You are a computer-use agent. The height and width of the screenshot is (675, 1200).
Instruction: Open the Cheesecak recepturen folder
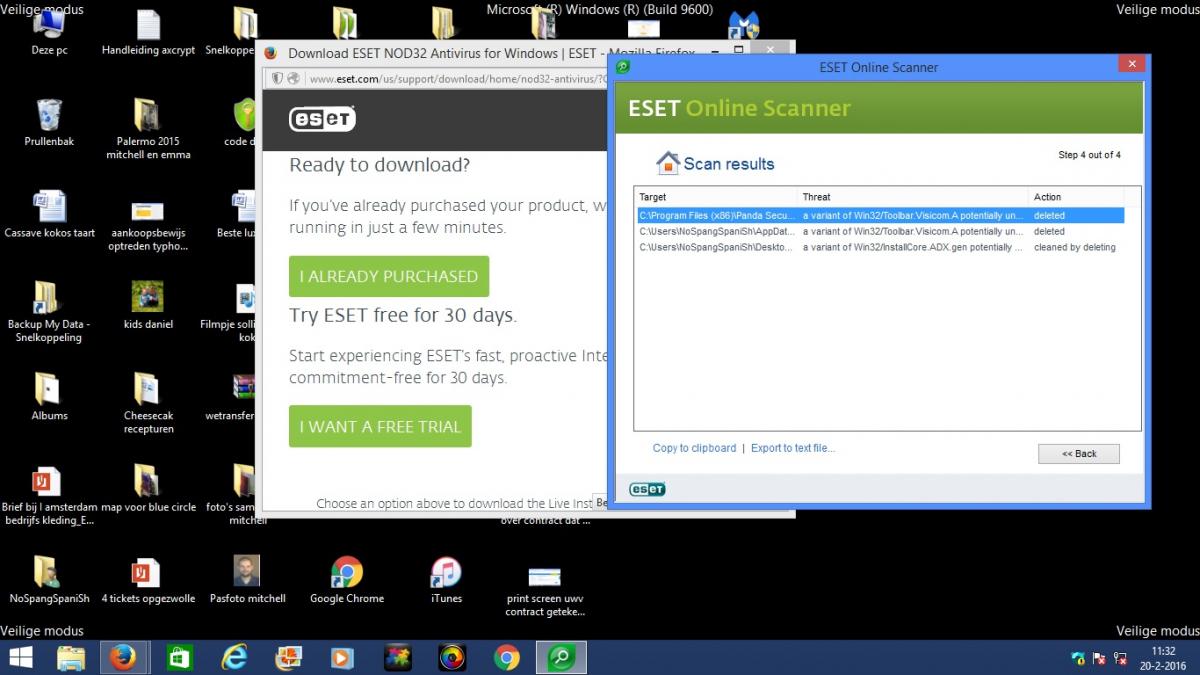pos(148,402)
